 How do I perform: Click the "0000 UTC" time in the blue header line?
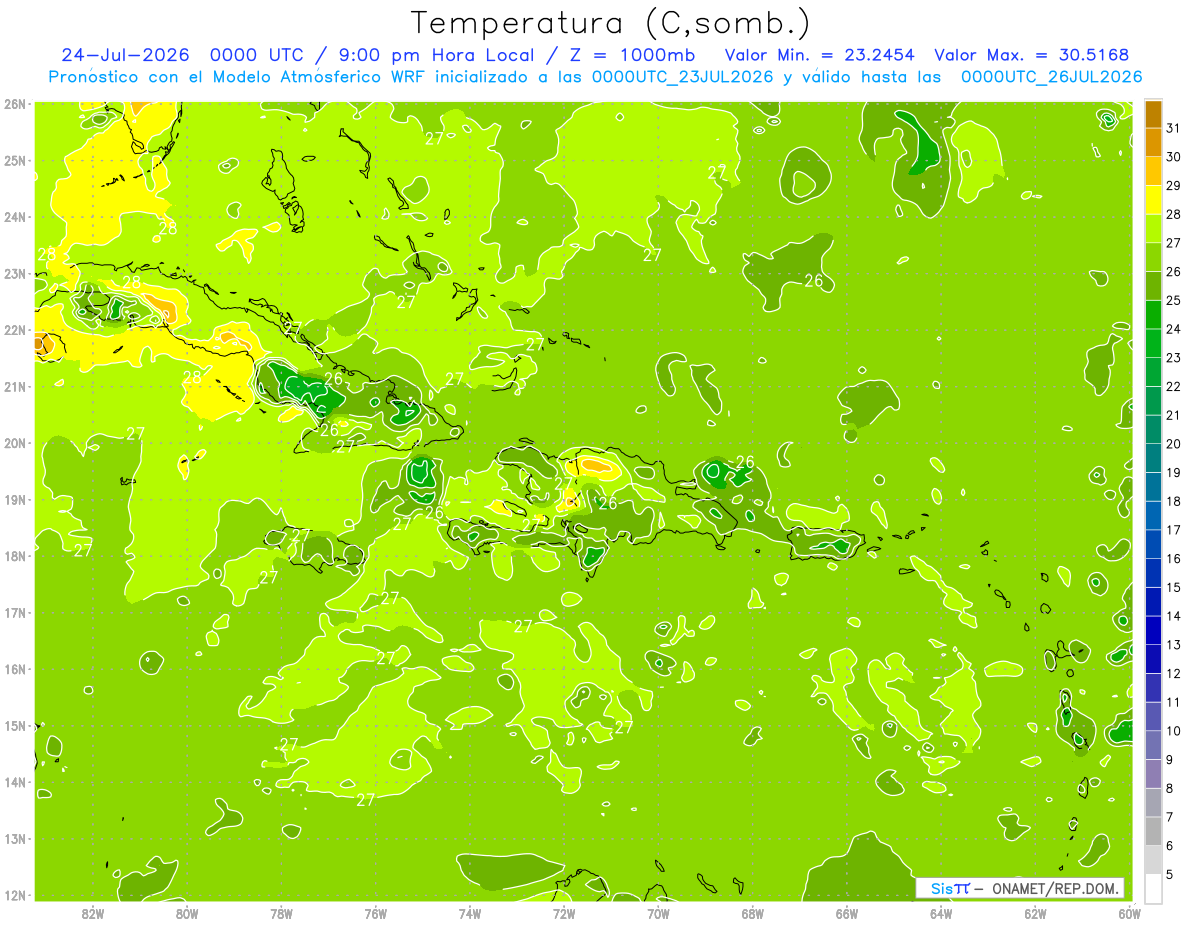(x=259, y=55)
